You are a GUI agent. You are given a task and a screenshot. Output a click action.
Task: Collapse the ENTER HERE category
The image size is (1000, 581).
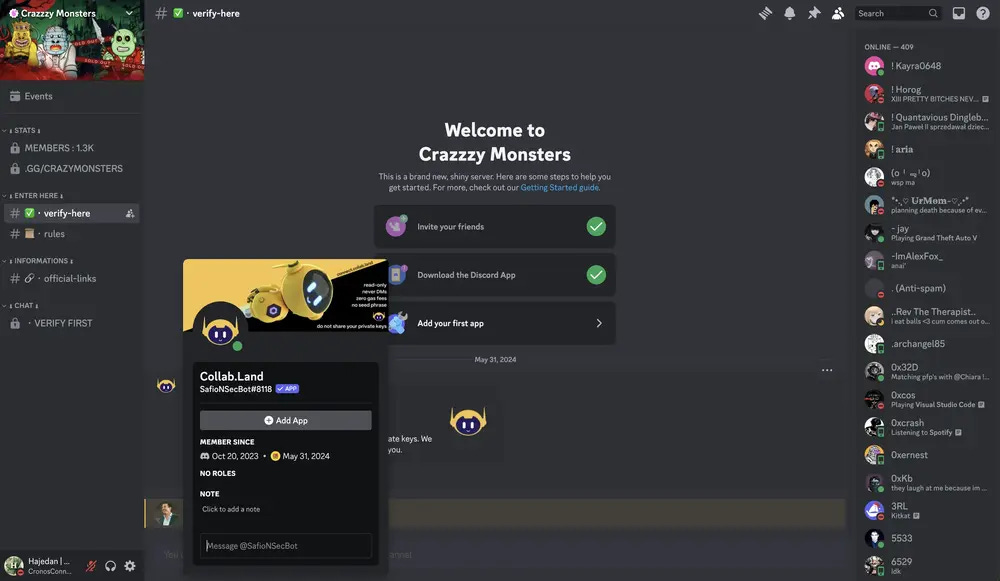tap(34, 196)
